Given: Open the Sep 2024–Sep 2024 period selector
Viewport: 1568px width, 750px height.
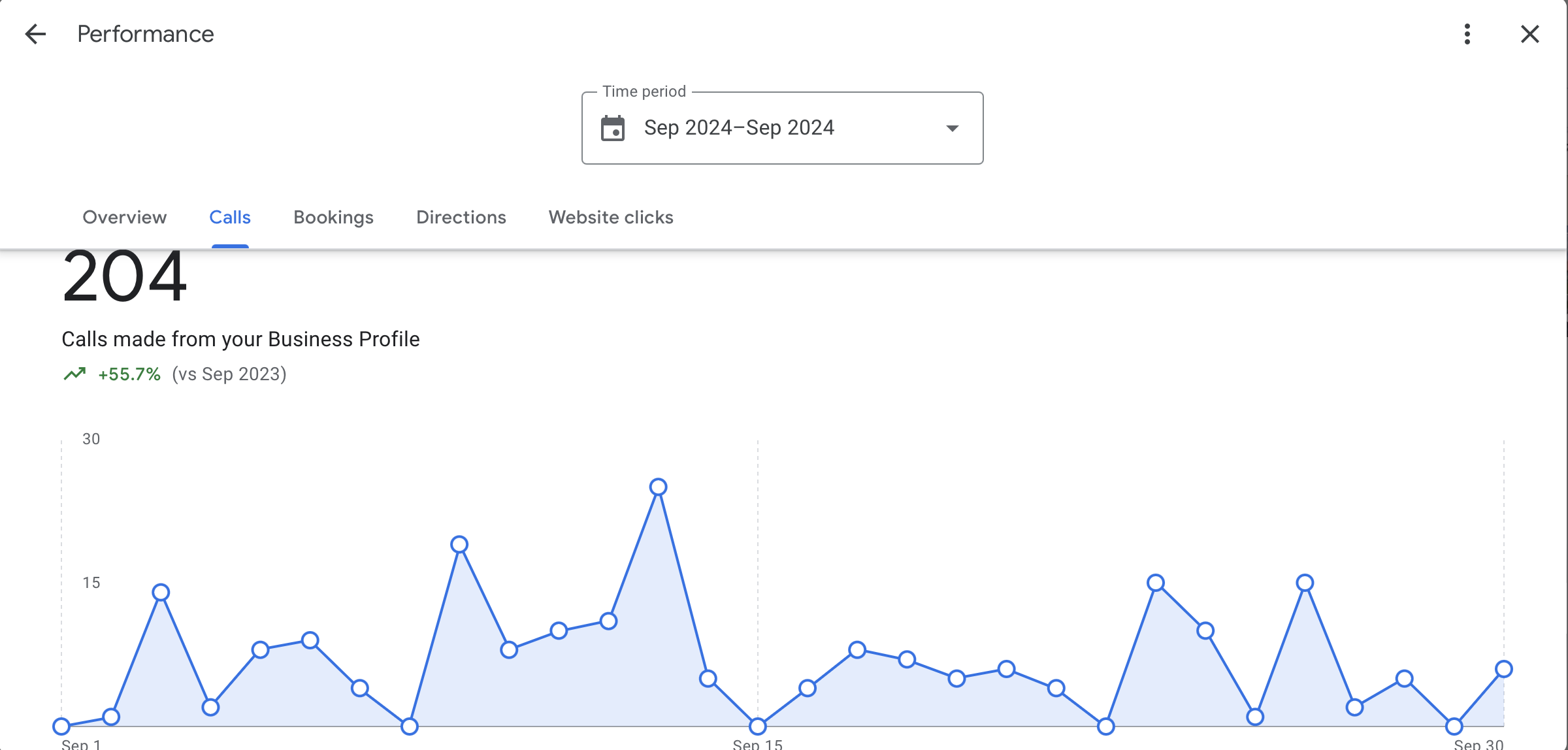Looking at the screenshot, I should click(738, 128).
